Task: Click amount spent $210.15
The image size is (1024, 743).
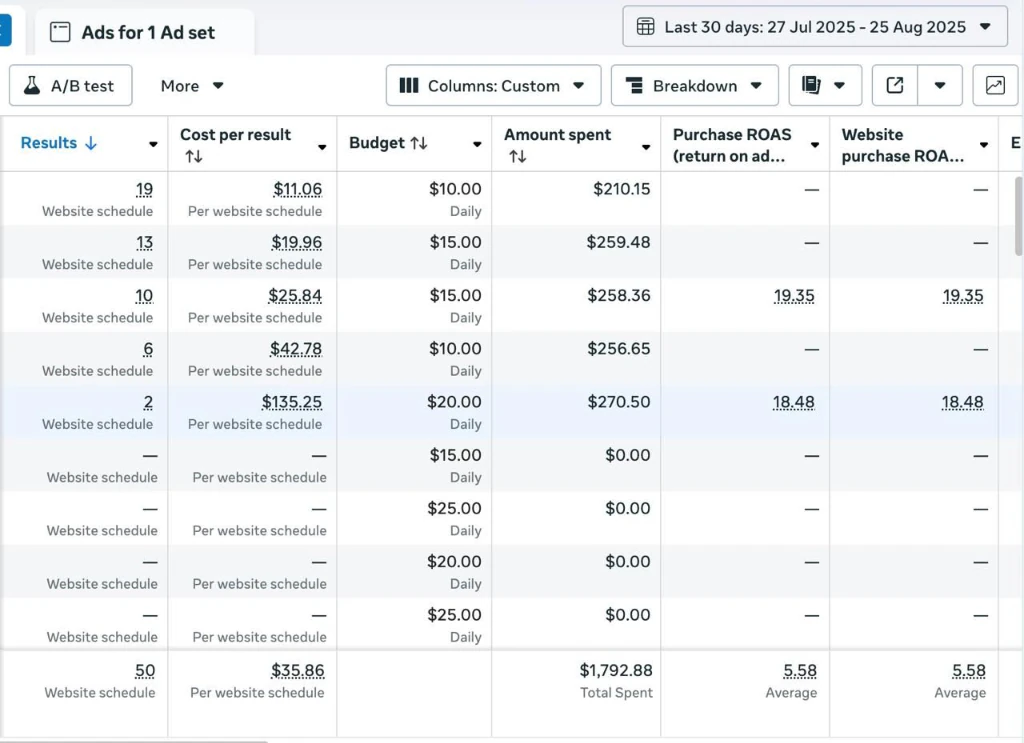Action: tap(622, 189)
